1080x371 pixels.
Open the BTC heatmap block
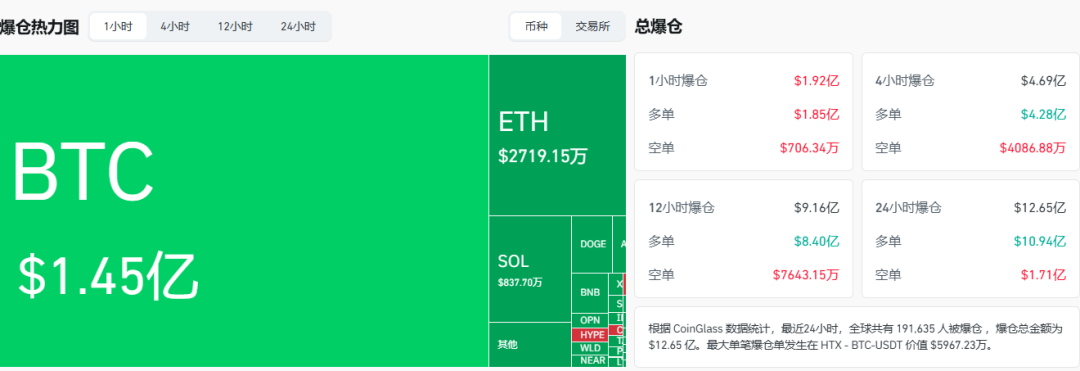tap(244, 211)
